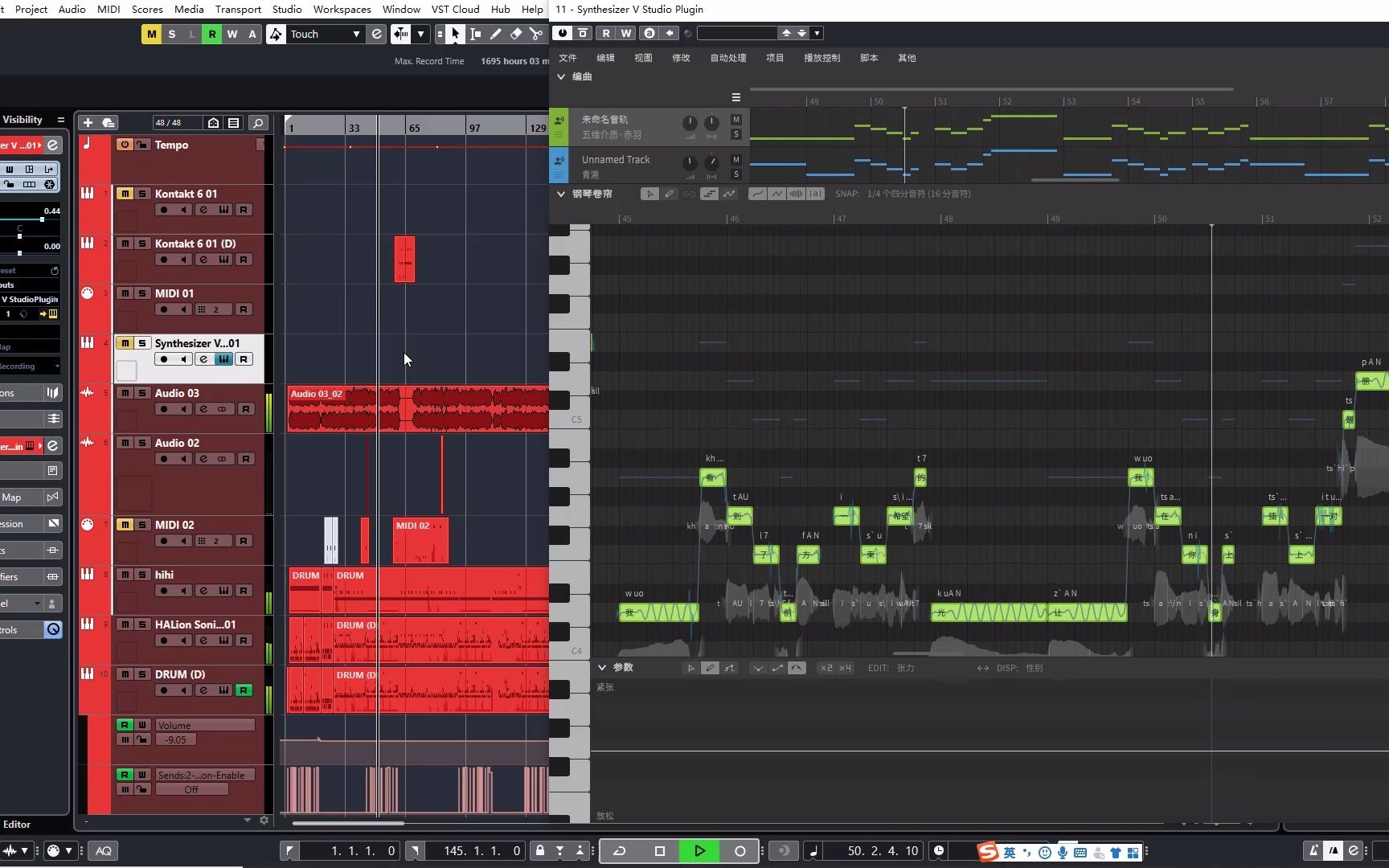Open the 文件 menu in Synthesizer V
Screen dimensions: 1389x868
pos(567,58)
